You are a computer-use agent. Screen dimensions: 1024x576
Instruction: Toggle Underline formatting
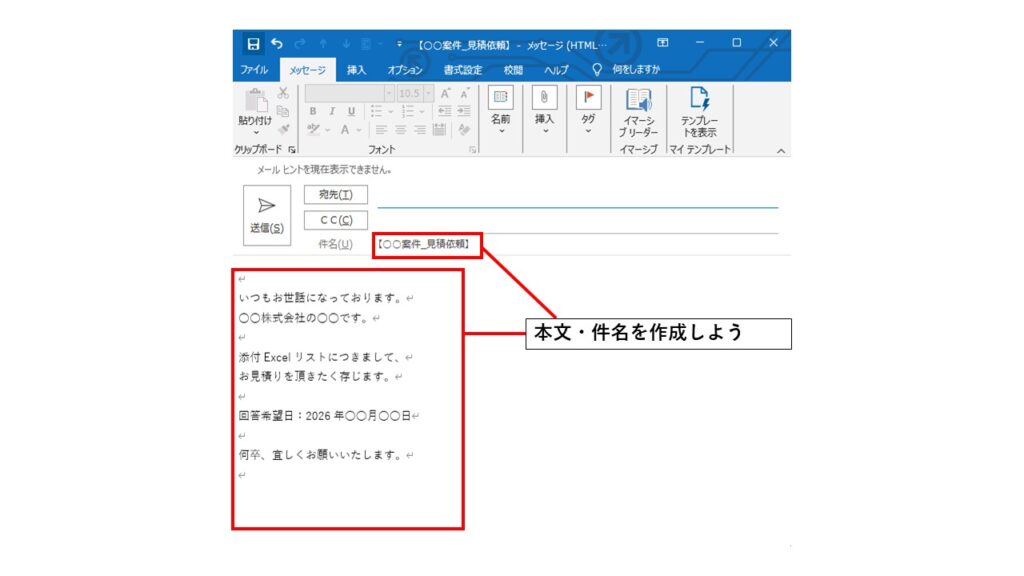point(351,111)
